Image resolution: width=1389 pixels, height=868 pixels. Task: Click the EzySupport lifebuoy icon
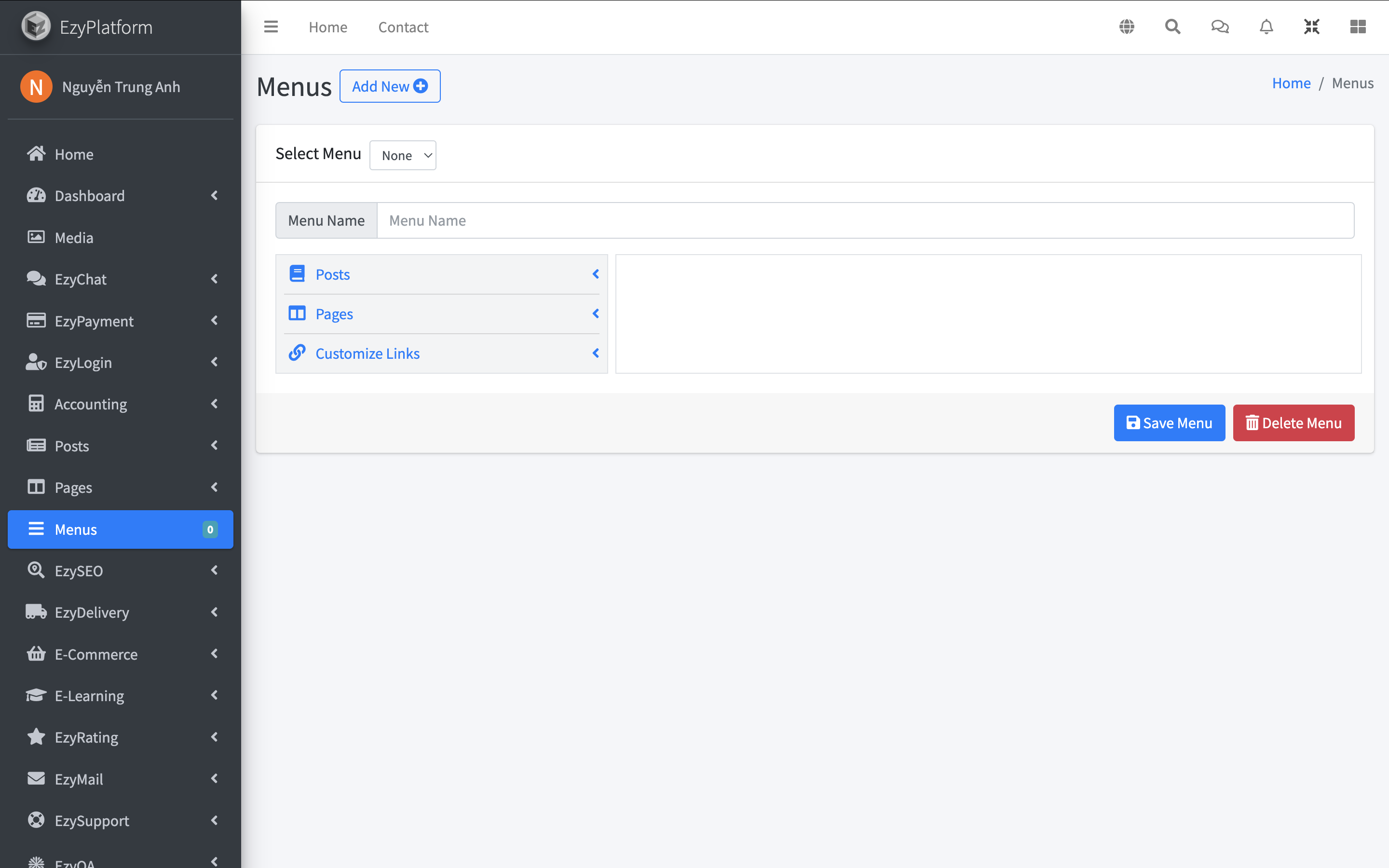36,820
